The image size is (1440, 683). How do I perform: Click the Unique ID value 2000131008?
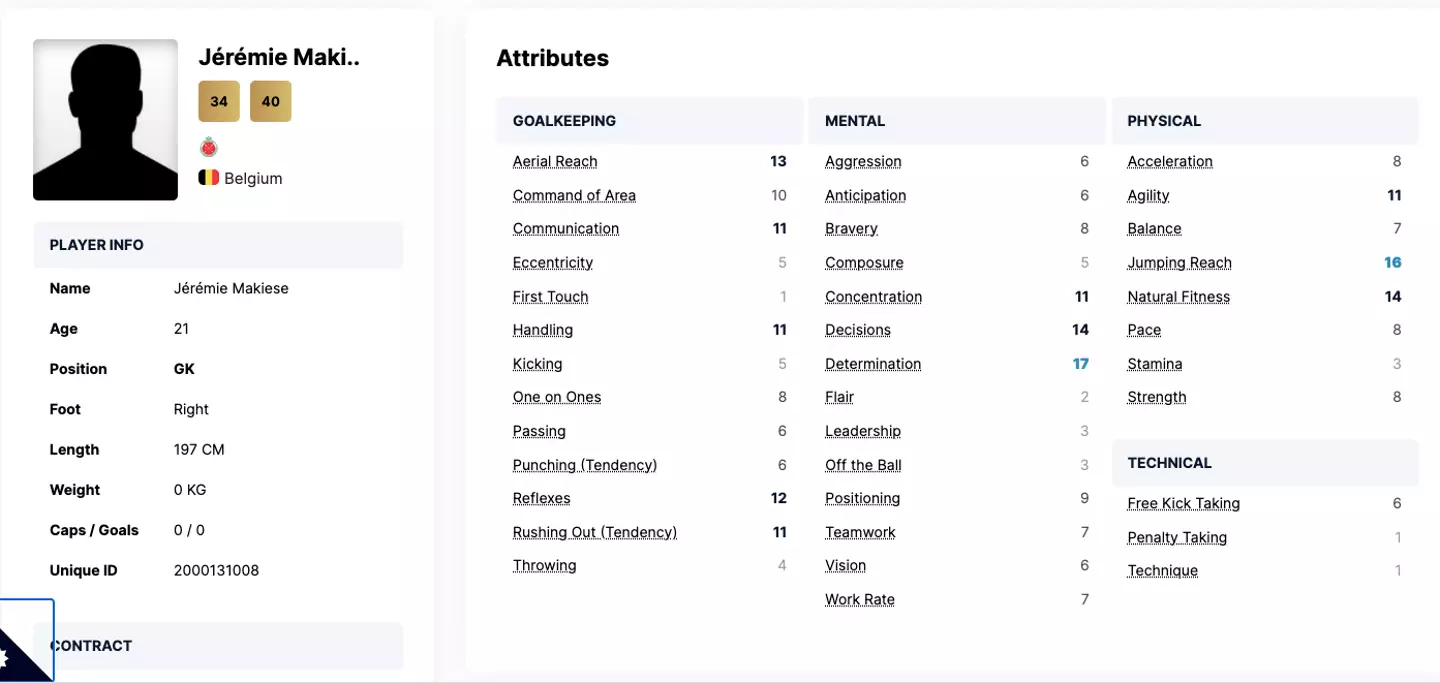[x=216, y=571]
